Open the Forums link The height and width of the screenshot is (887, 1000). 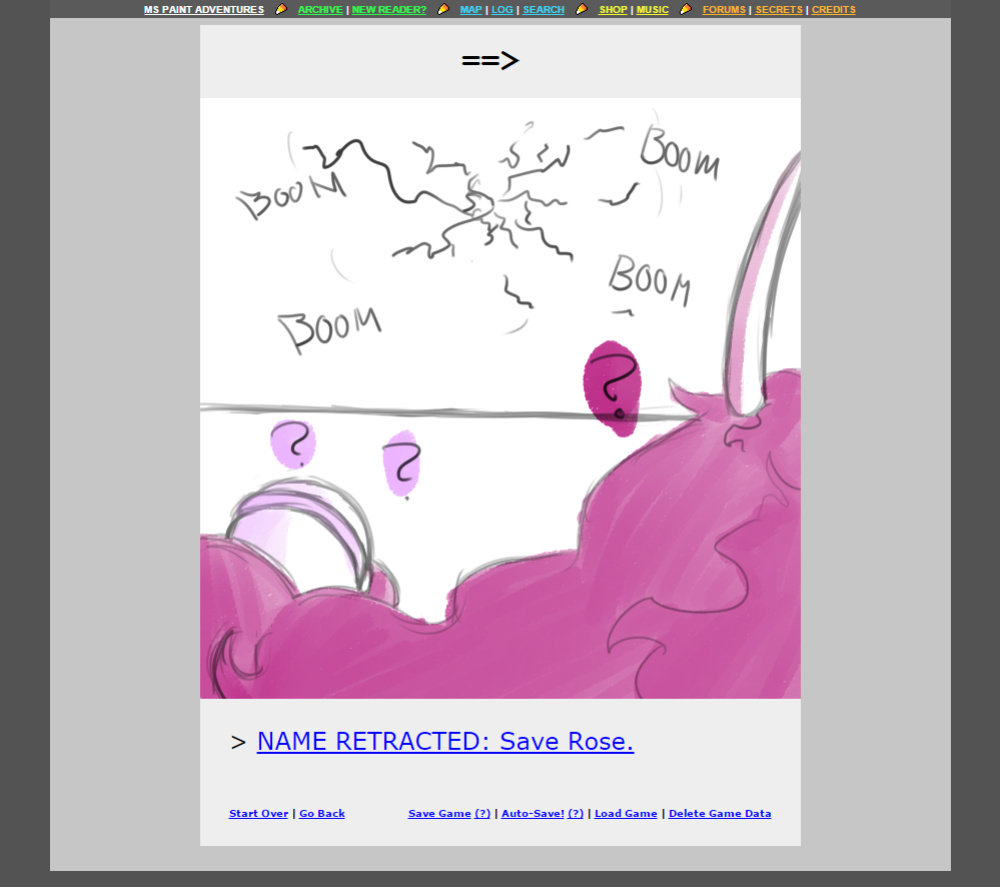(x=724, y=10)
